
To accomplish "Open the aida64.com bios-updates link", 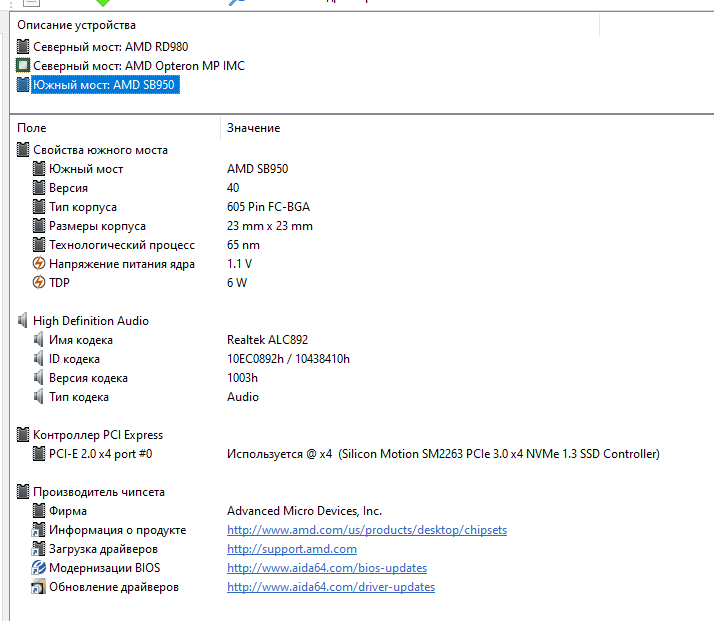I will (327, 568).
